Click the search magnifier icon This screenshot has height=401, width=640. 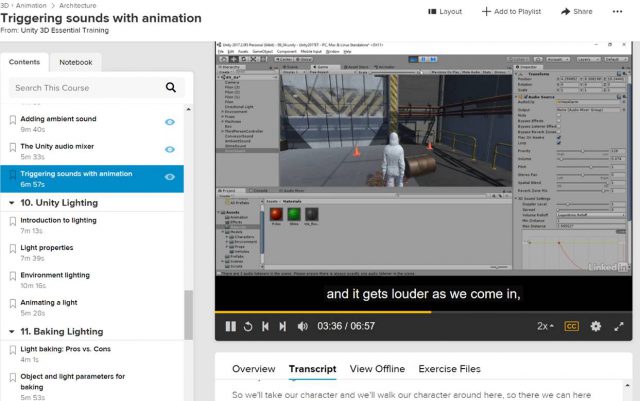click(171, 87)
